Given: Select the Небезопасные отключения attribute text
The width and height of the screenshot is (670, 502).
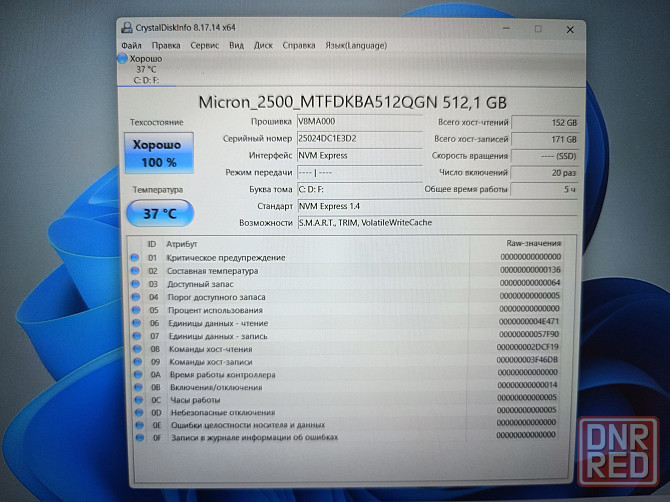Looking at the screenshot, I should coord(223,412).
